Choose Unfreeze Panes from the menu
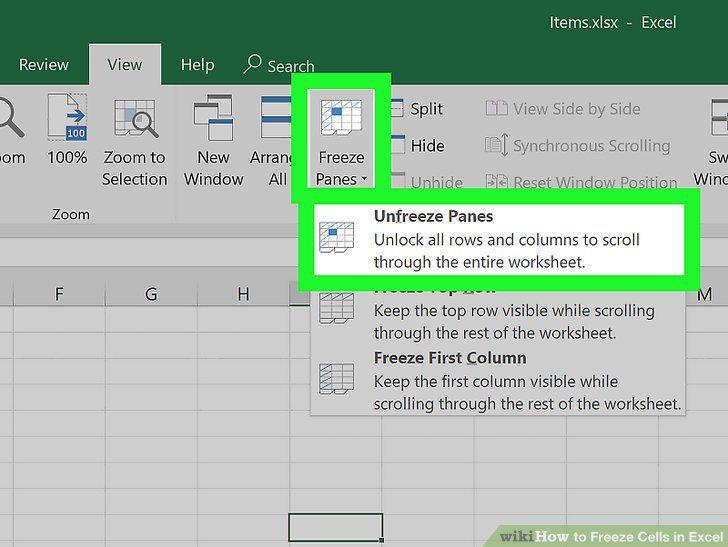The image size is (728, 547). pyautogui.click(x=499, y=240)
